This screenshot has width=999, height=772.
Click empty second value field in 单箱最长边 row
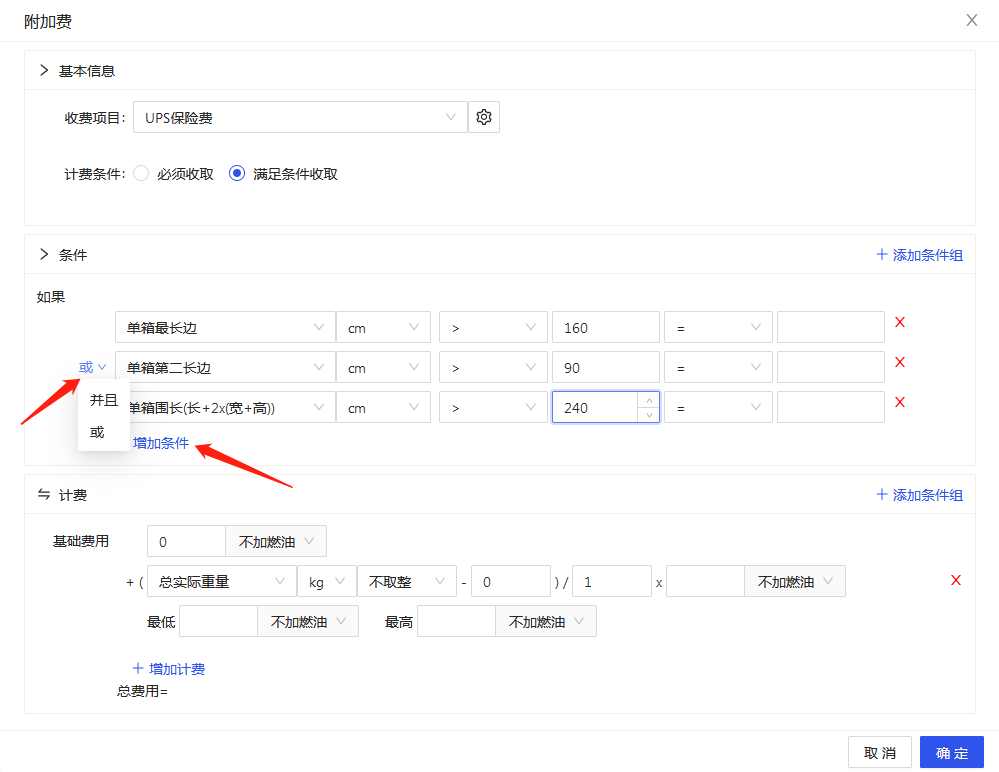coord(831,327)
